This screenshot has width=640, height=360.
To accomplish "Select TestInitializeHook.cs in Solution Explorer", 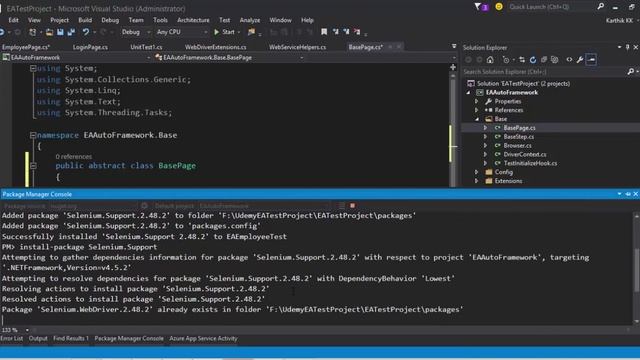I will click(x=530, y=163).
